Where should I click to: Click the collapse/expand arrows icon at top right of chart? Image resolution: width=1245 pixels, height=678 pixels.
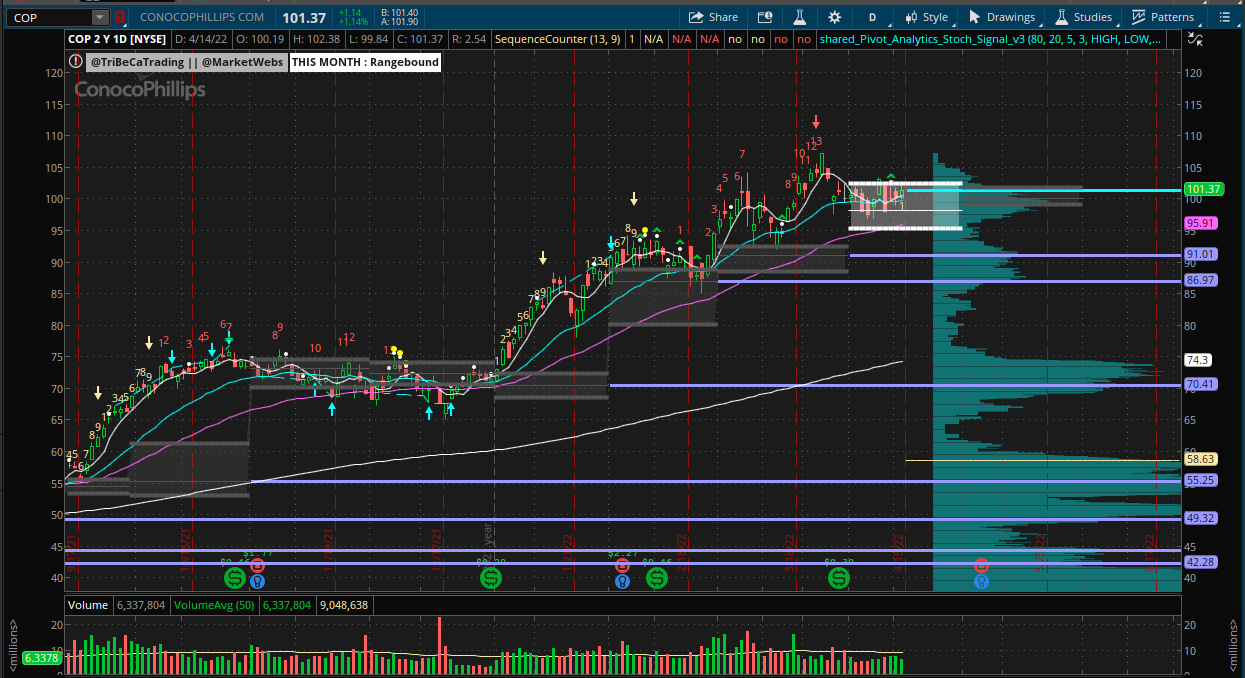point(1194,39)
